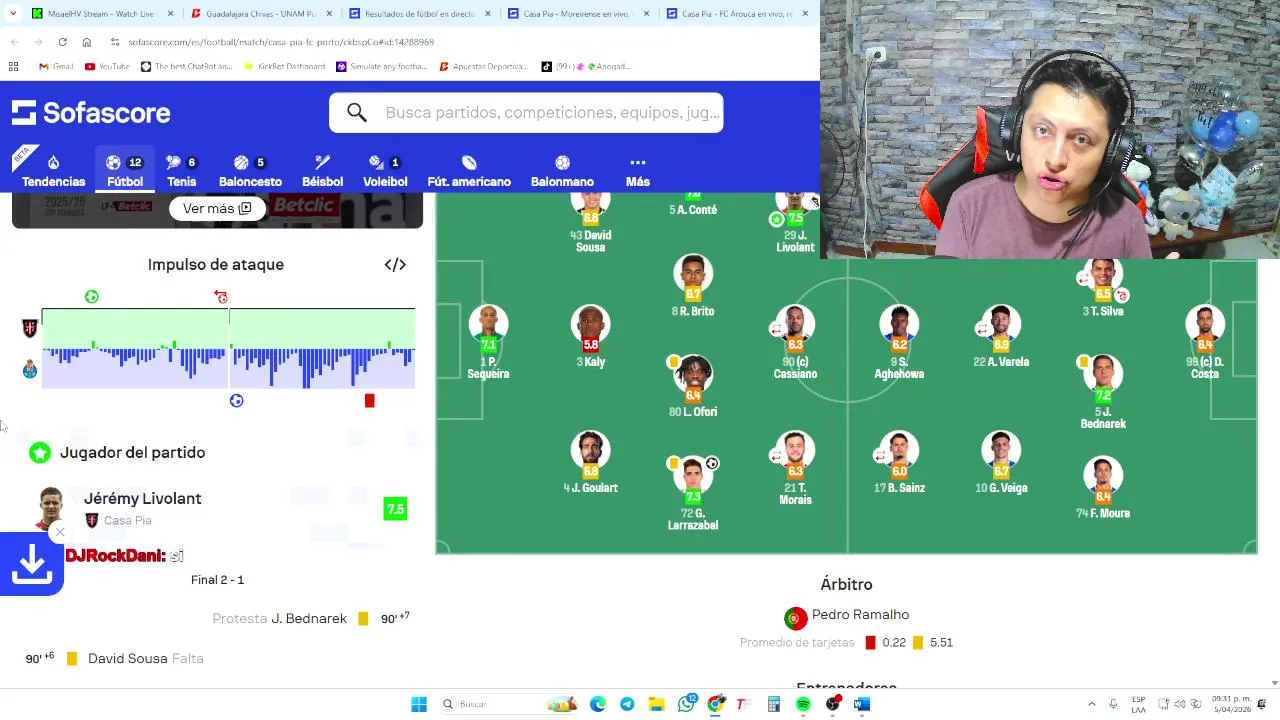The width and height of the screenshot is (1280, 720).
Task: Select the Baloncesto sport category
Action: pos(250,171)
